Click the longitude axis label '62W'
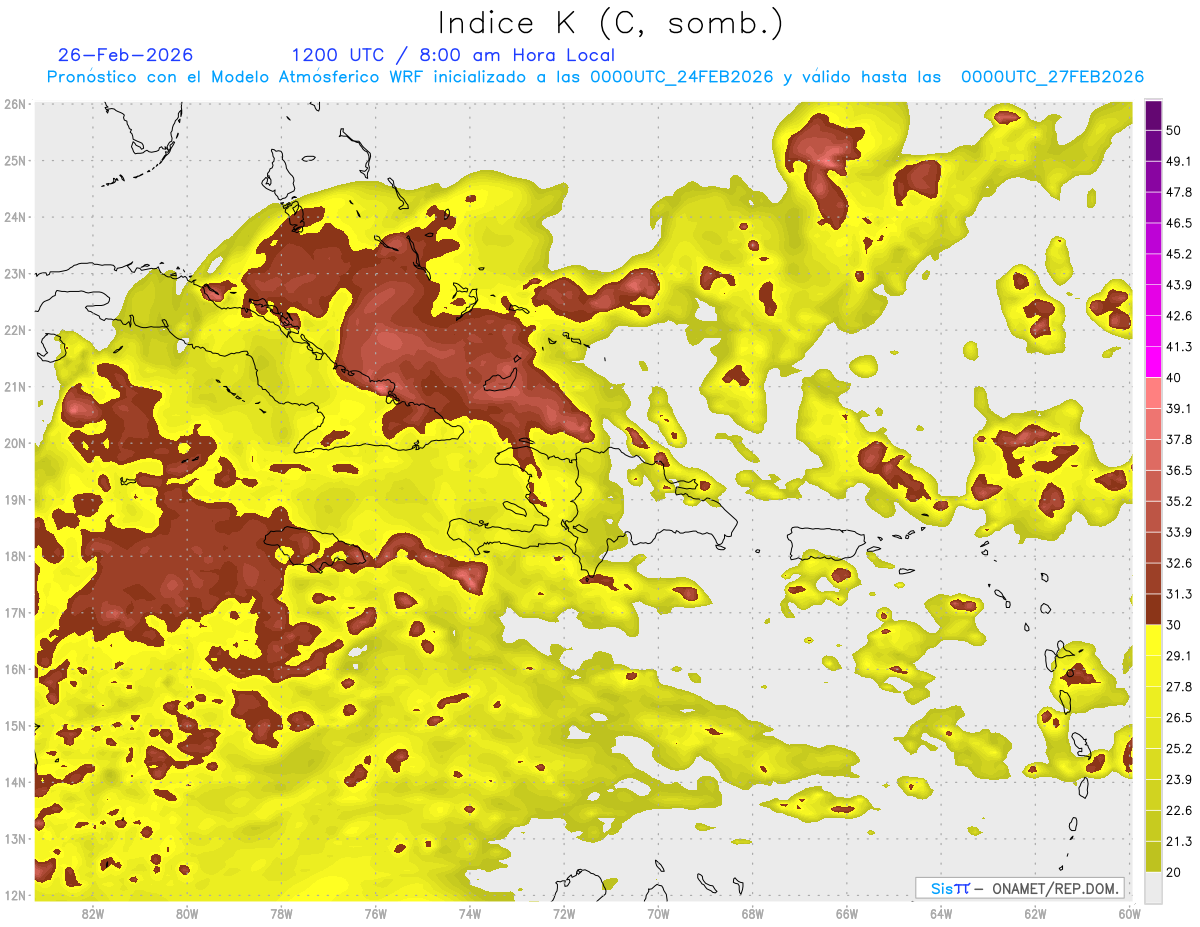The image size is (1200, 927). tap(1035, 913)
